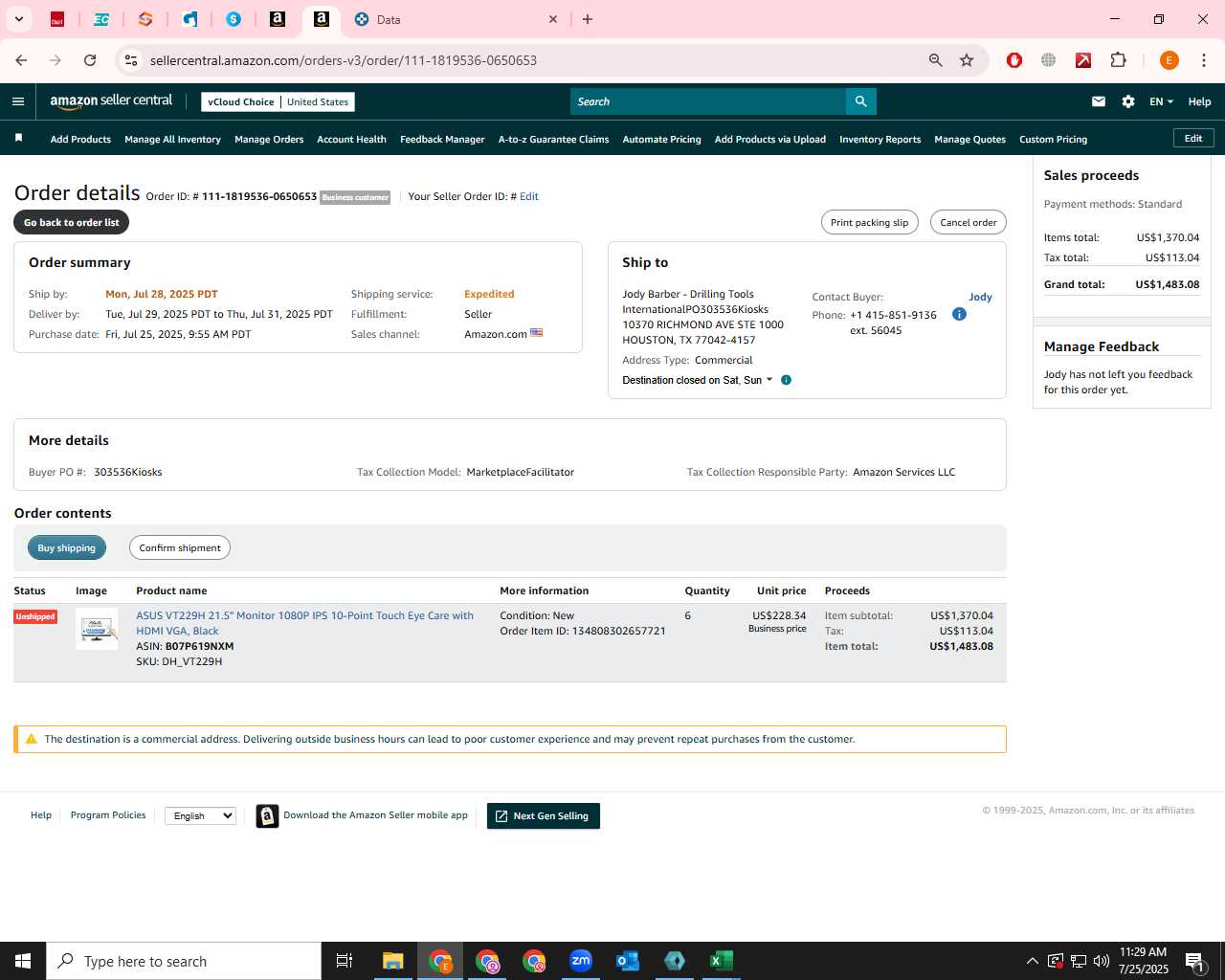Open the messages envelope icon
Viewport: 1225px width, 980px height.
coord(1099,101)
